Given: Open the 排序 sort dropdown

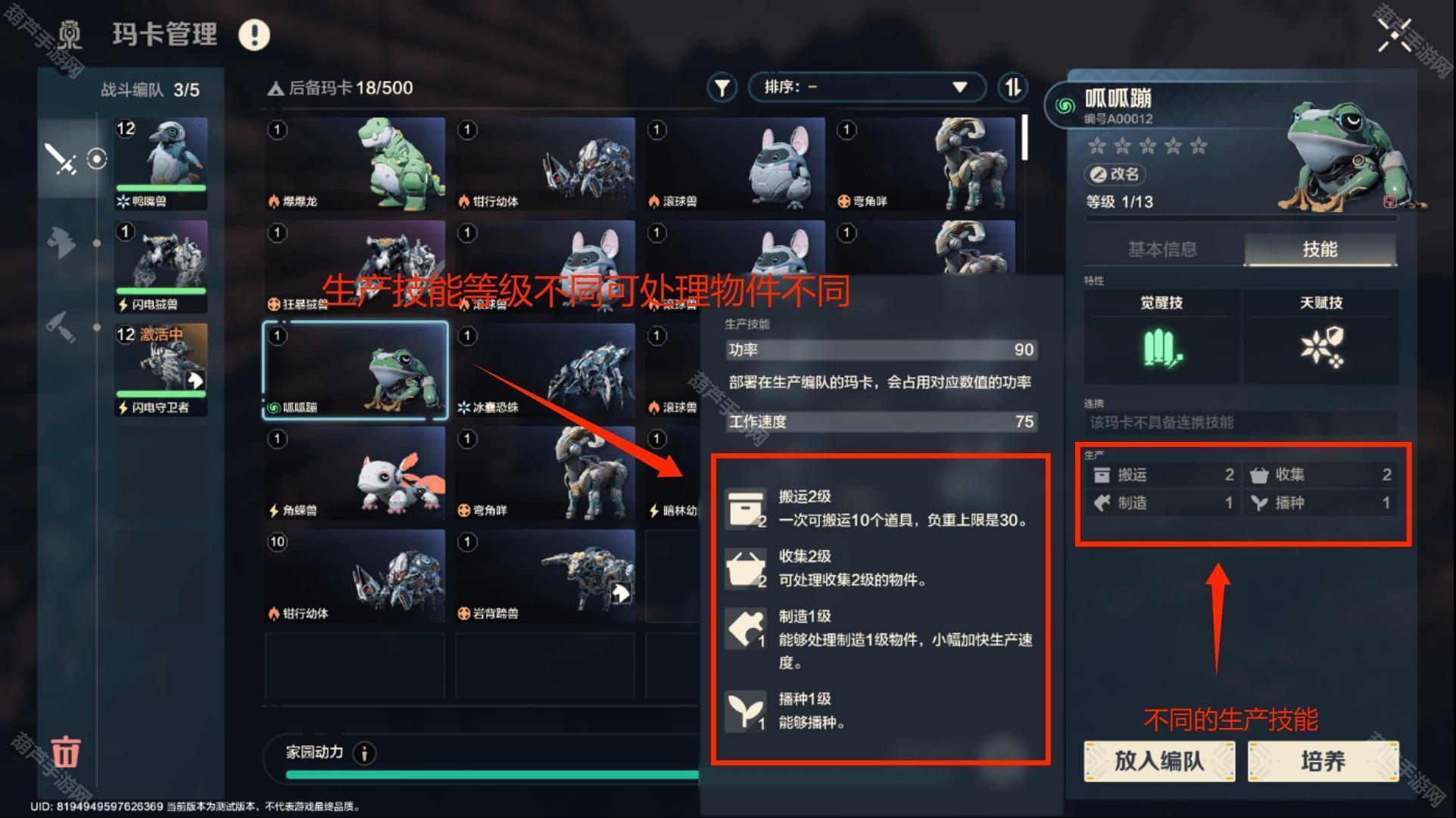Looking at the screenshot, I should (x=867, y=87).
